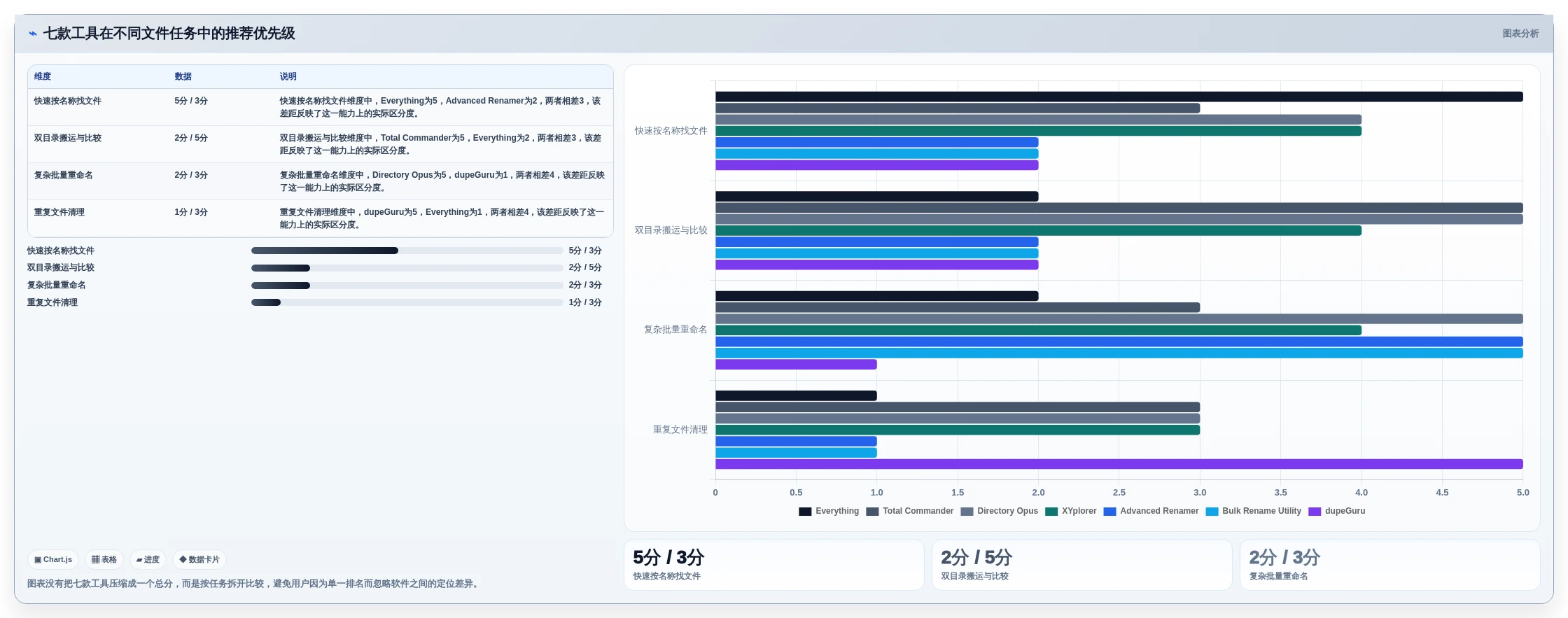
Task: Select the Chart.js tag chip
Action: click(53, 560)
